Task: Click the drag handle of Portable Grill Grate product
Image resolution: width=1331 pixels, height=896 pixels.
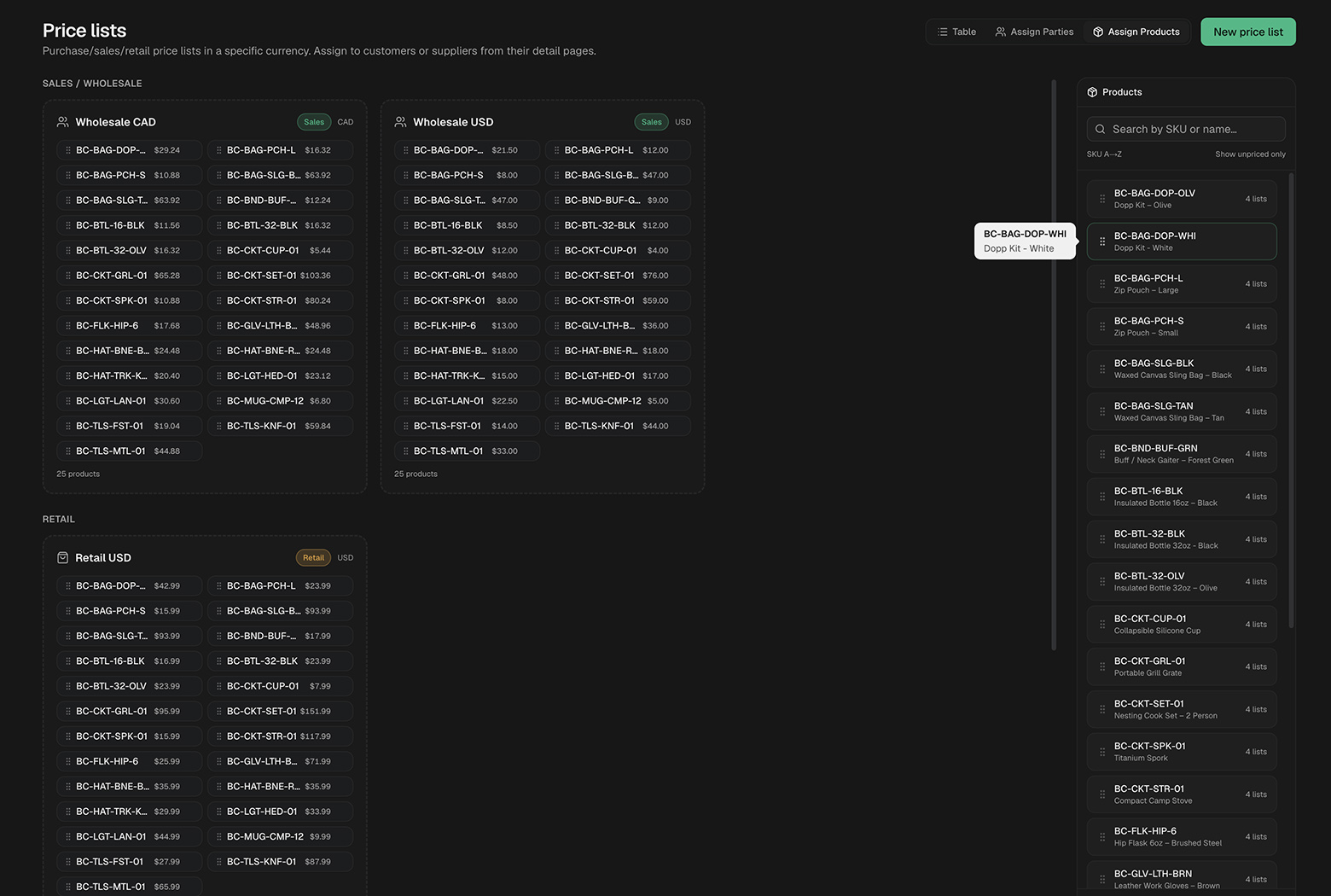Action: (1102, 666)
